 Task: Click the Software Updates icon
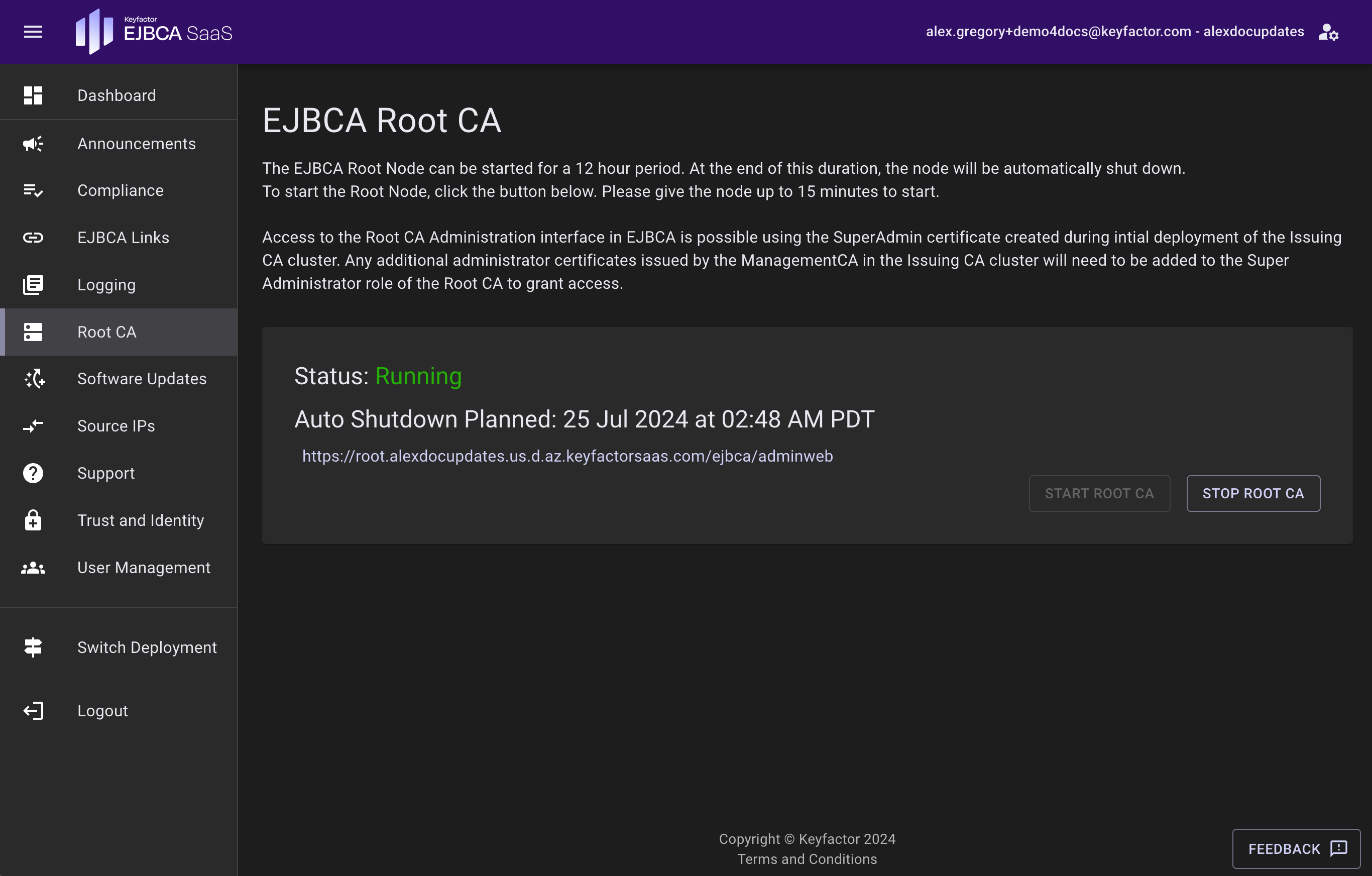(34, 378)
